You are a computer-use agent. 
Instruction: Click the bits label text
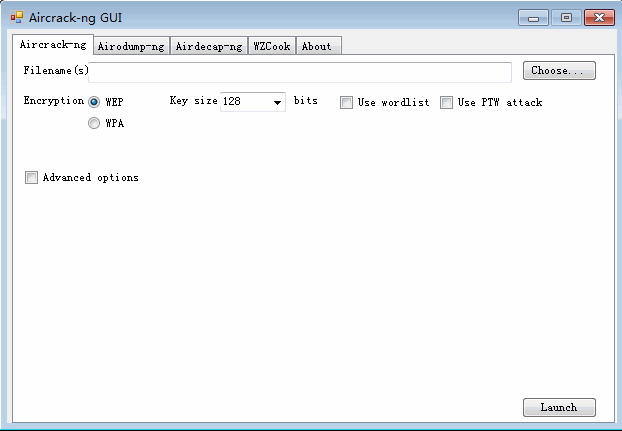(305, 100)
